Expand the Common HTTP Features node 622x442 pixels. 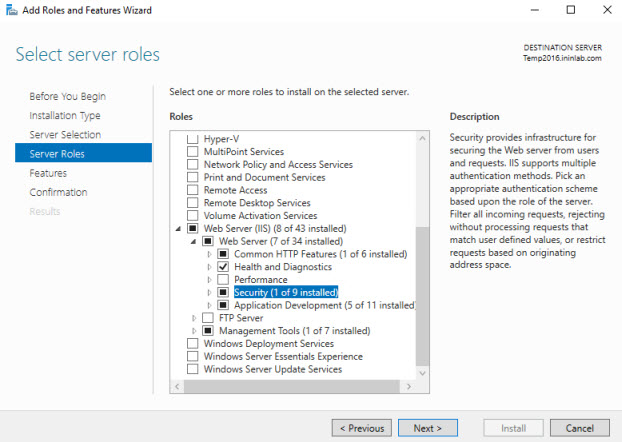click(x=210, y=255)
